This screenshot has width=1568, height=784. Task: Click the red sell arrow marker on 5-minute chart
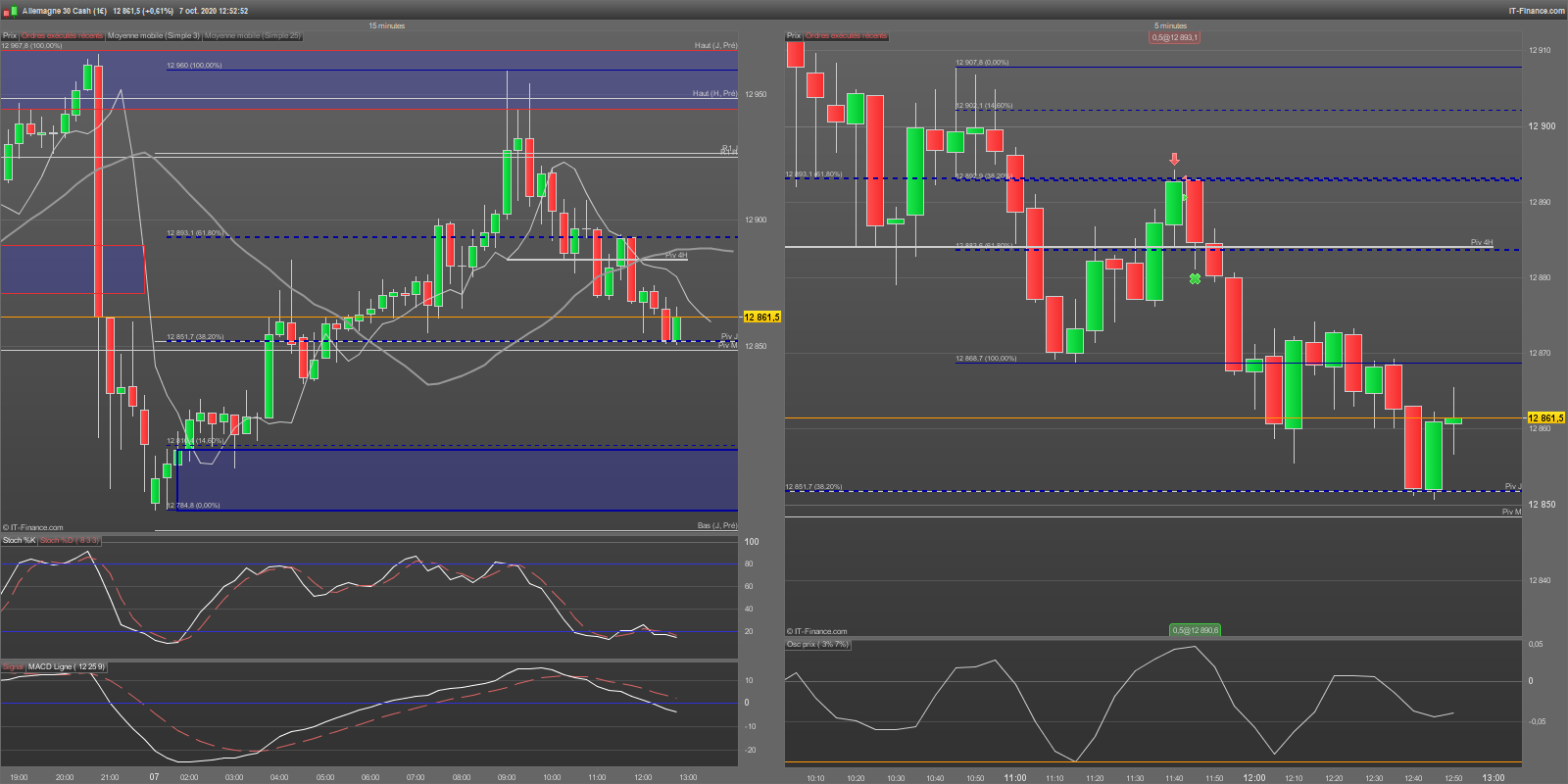1174,159
